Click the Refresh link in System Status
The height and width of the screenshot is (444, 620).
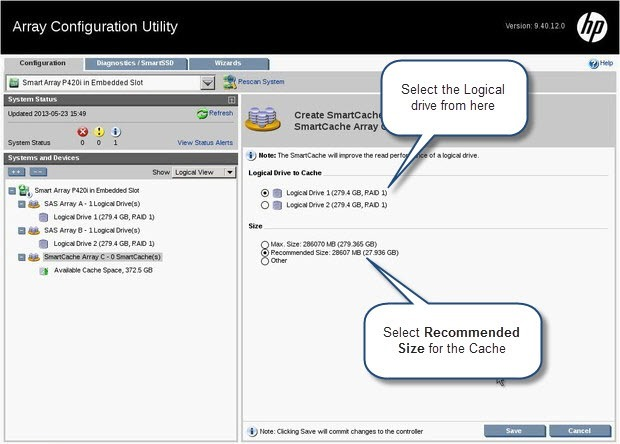pyautogui.click(x=221, y=113)
